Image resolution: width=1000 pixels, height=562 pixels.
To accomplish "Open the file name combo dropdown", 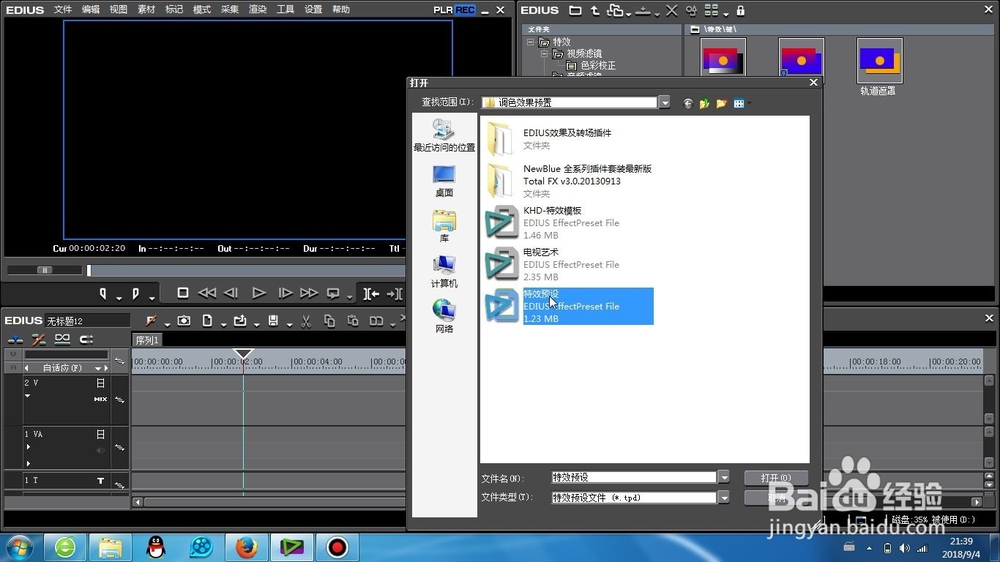I will point(723,477).
